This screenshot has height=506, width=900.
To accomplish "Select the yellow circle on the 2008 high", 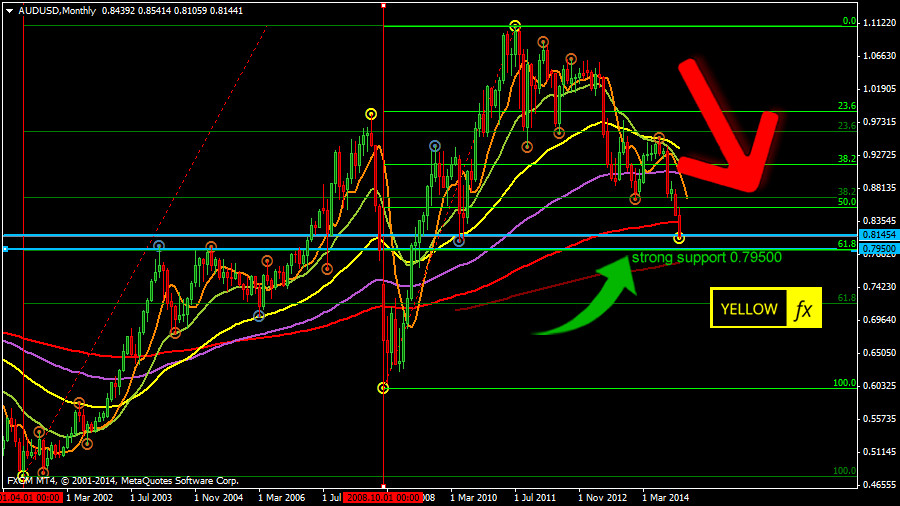I will pos(371,114).
